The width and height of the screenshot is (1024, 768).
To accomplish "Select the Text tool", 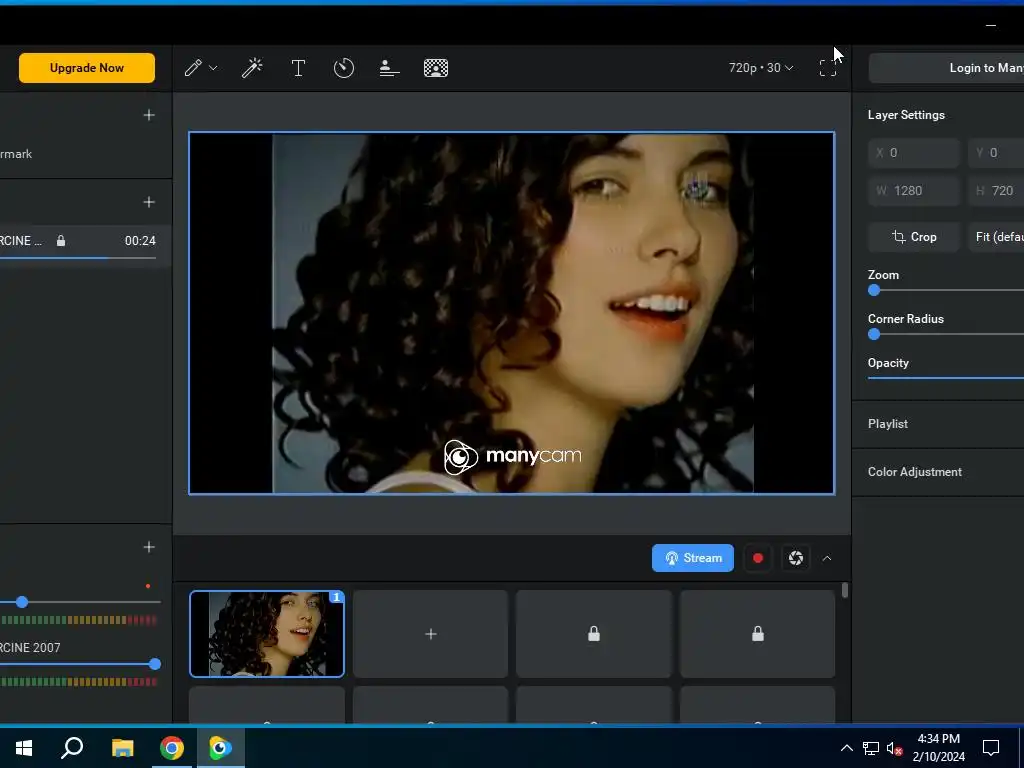I will point(298,68).
